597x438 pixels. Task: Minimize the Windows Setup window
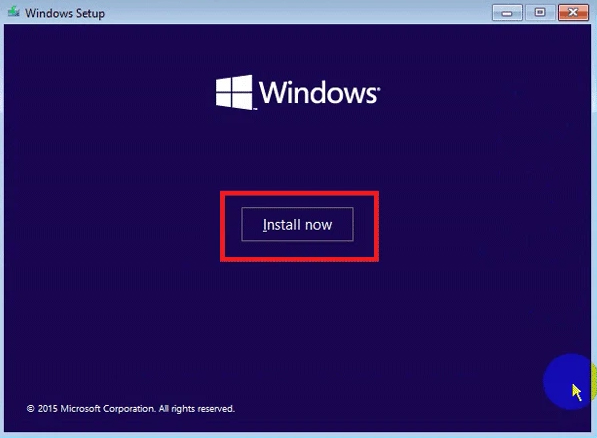(507, 13)
